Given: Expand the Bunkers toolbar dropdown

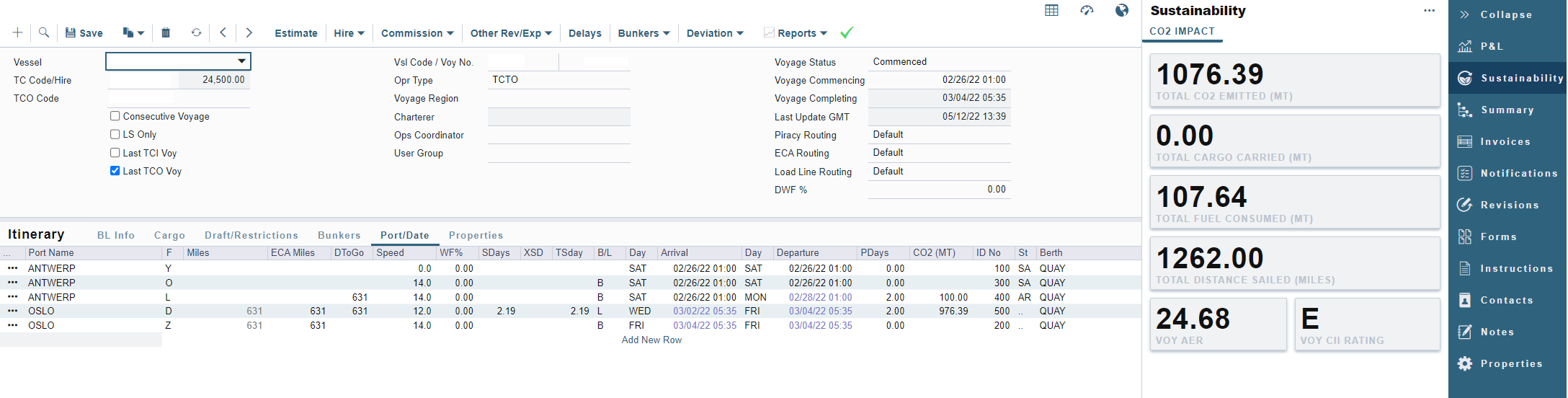Looking at the screenshot, I should pos(643,33).
